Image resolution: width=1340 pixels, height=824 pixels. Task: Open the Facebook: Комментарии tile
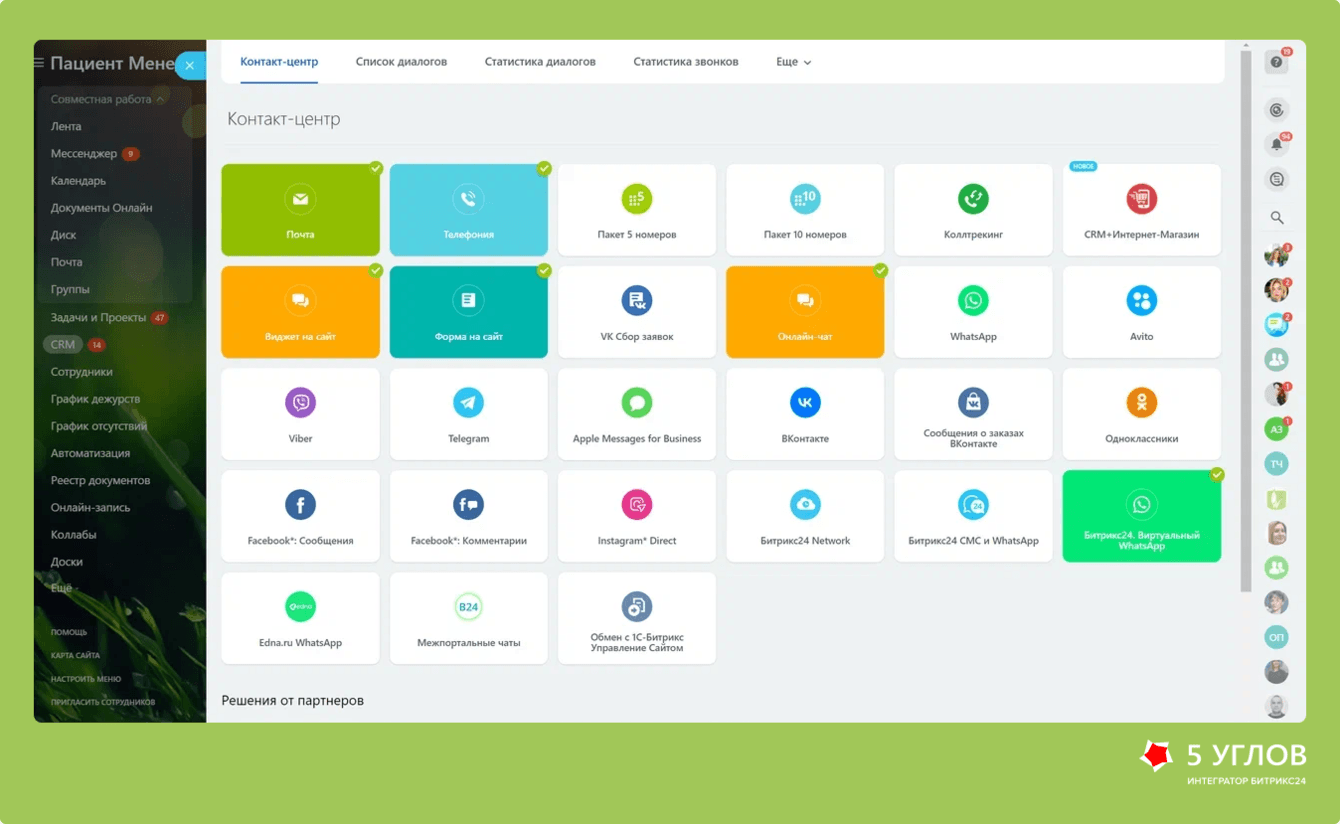[x=469, y=516]
